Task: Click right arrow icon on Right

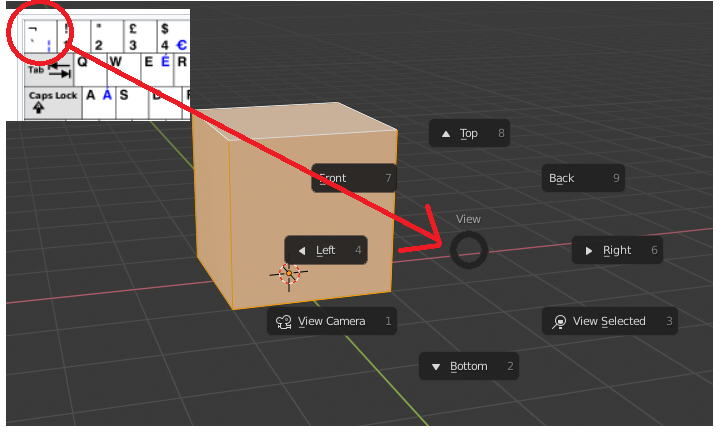Action: (588, 251)
